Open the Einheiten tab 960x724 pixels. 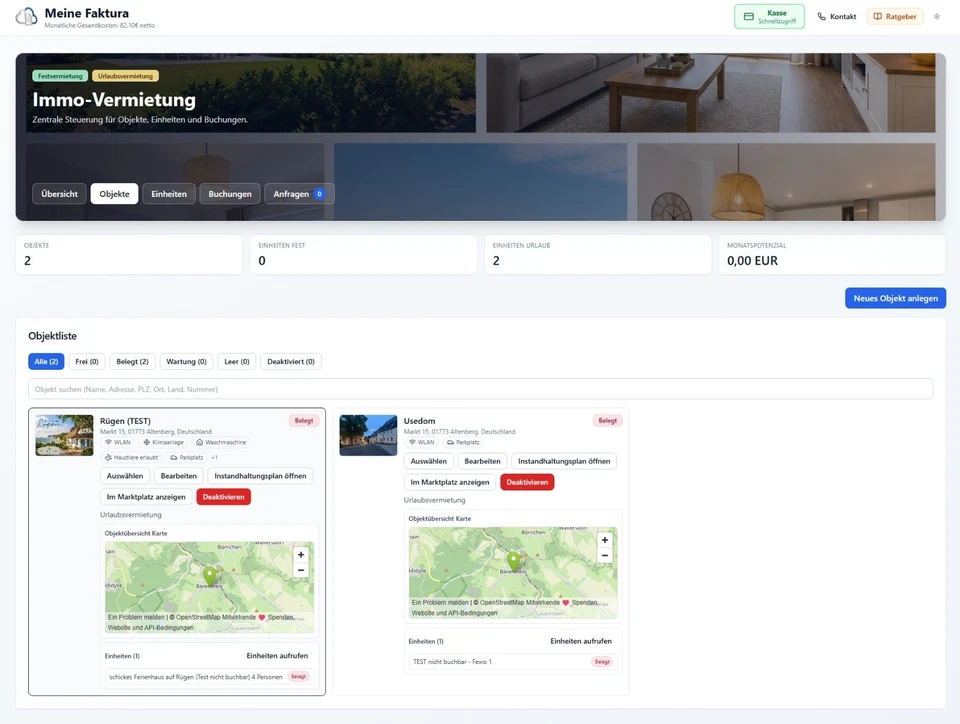(169, 194)
